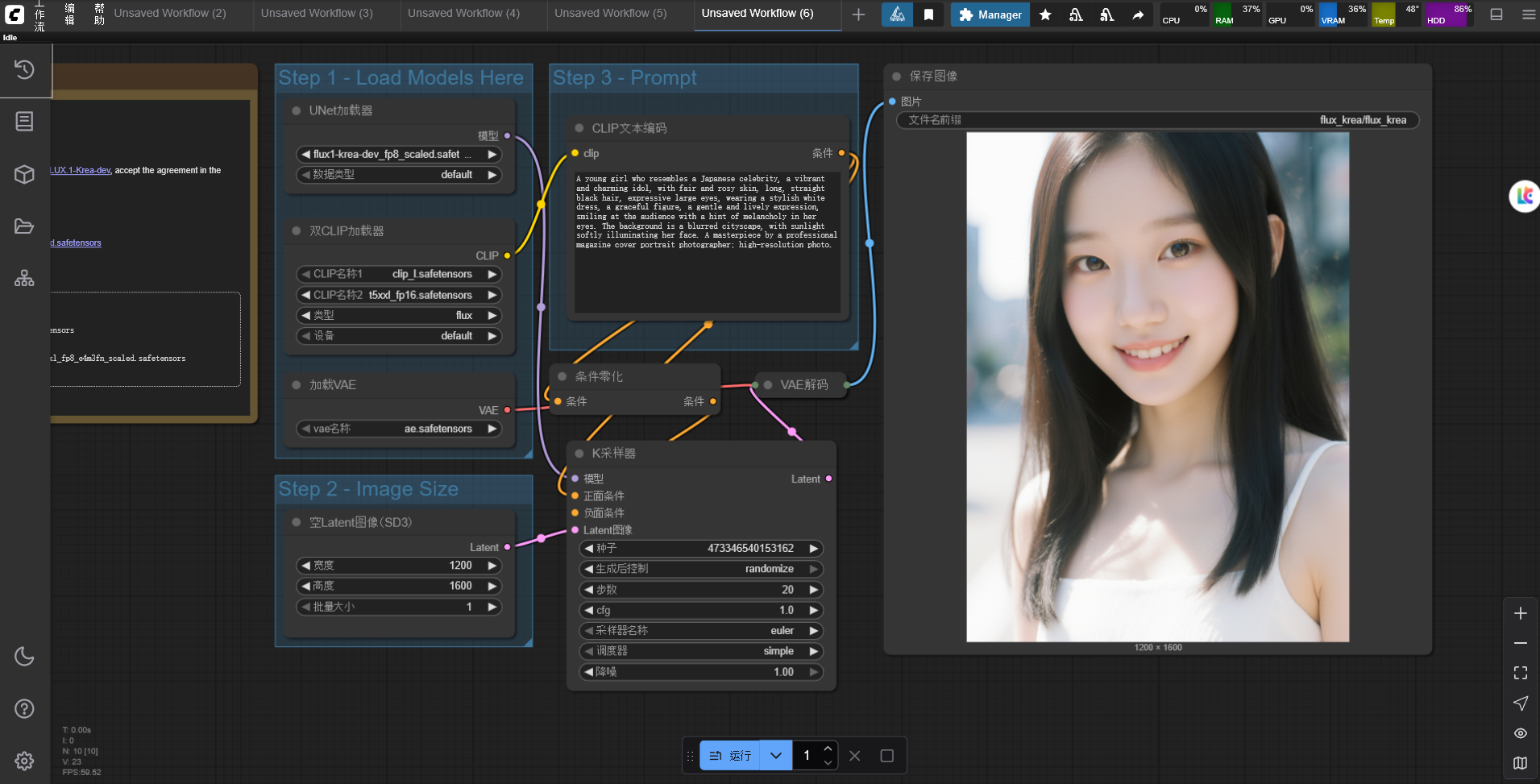The image size is (1540, 784).
Task: Expand the run button dropdown arrow
Action: (x=776, y=756)
